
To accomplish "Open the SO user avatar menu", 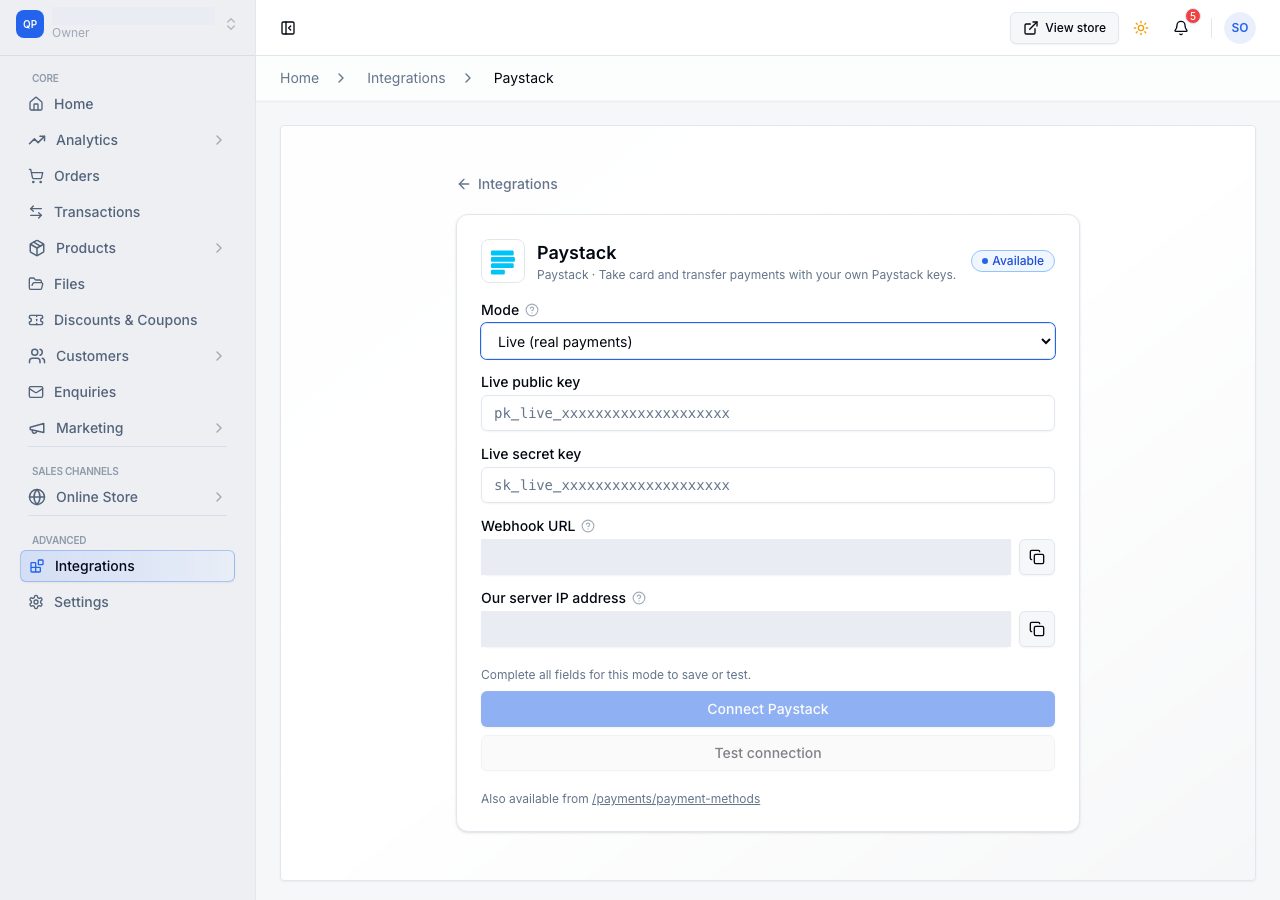I will [1240, 28].
